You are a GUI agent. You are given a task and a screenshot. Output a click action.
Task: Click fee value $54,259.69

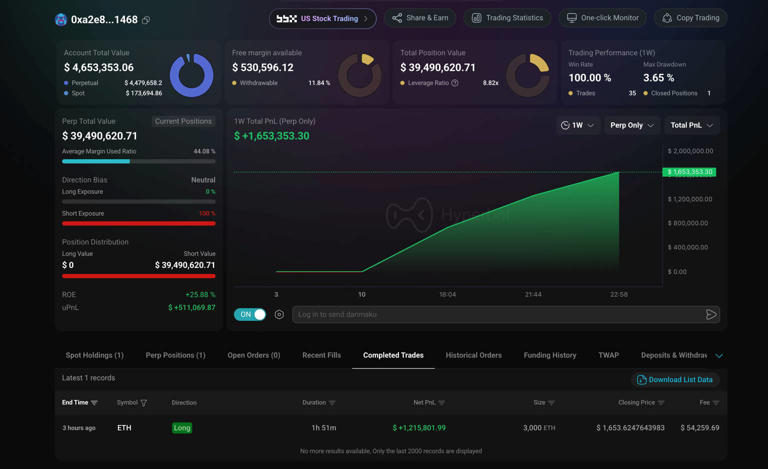[x=700, y=428]
